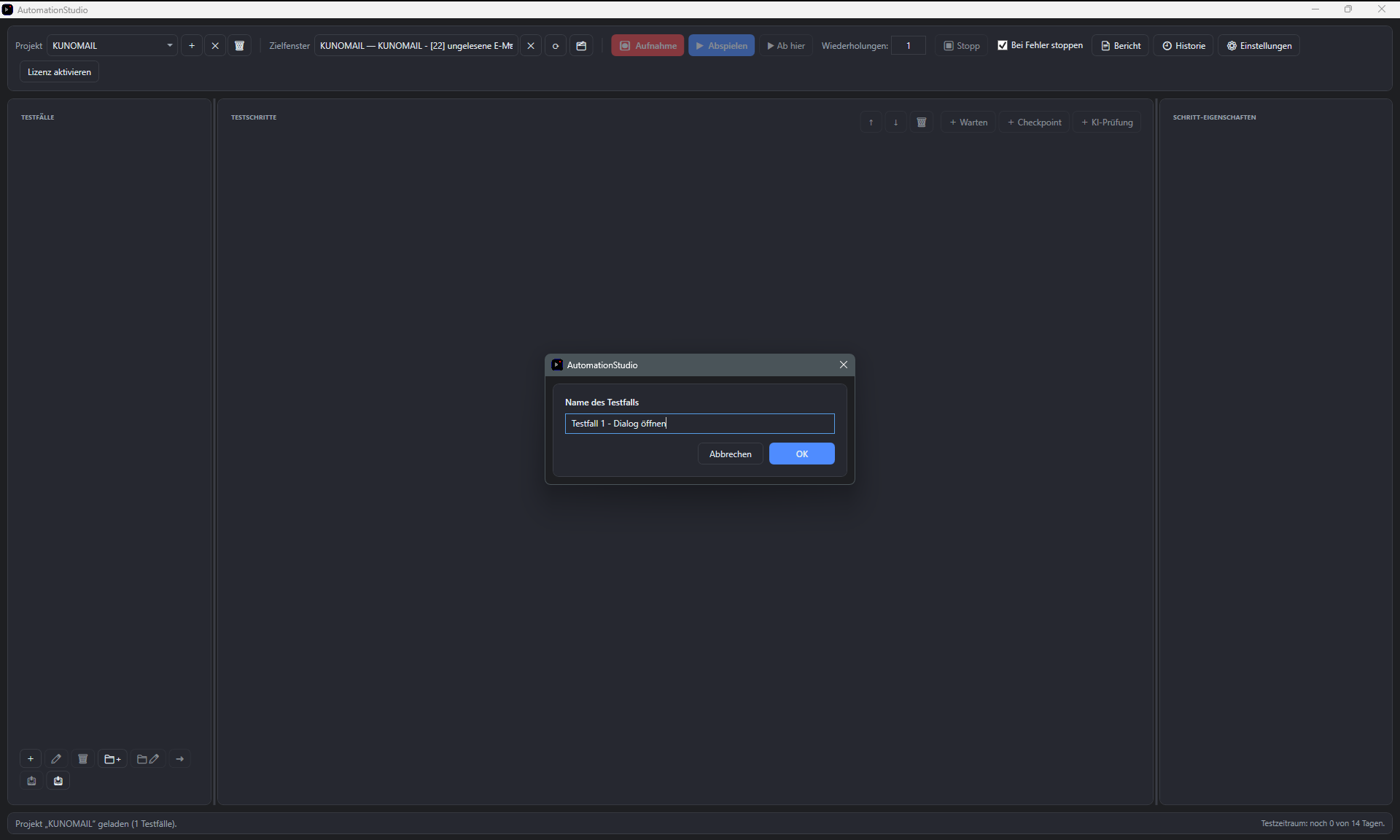The height and width of the screenshot is (840, 1400).
Task: Click Lizenz aktivieren button
Action: click(59, 72)
